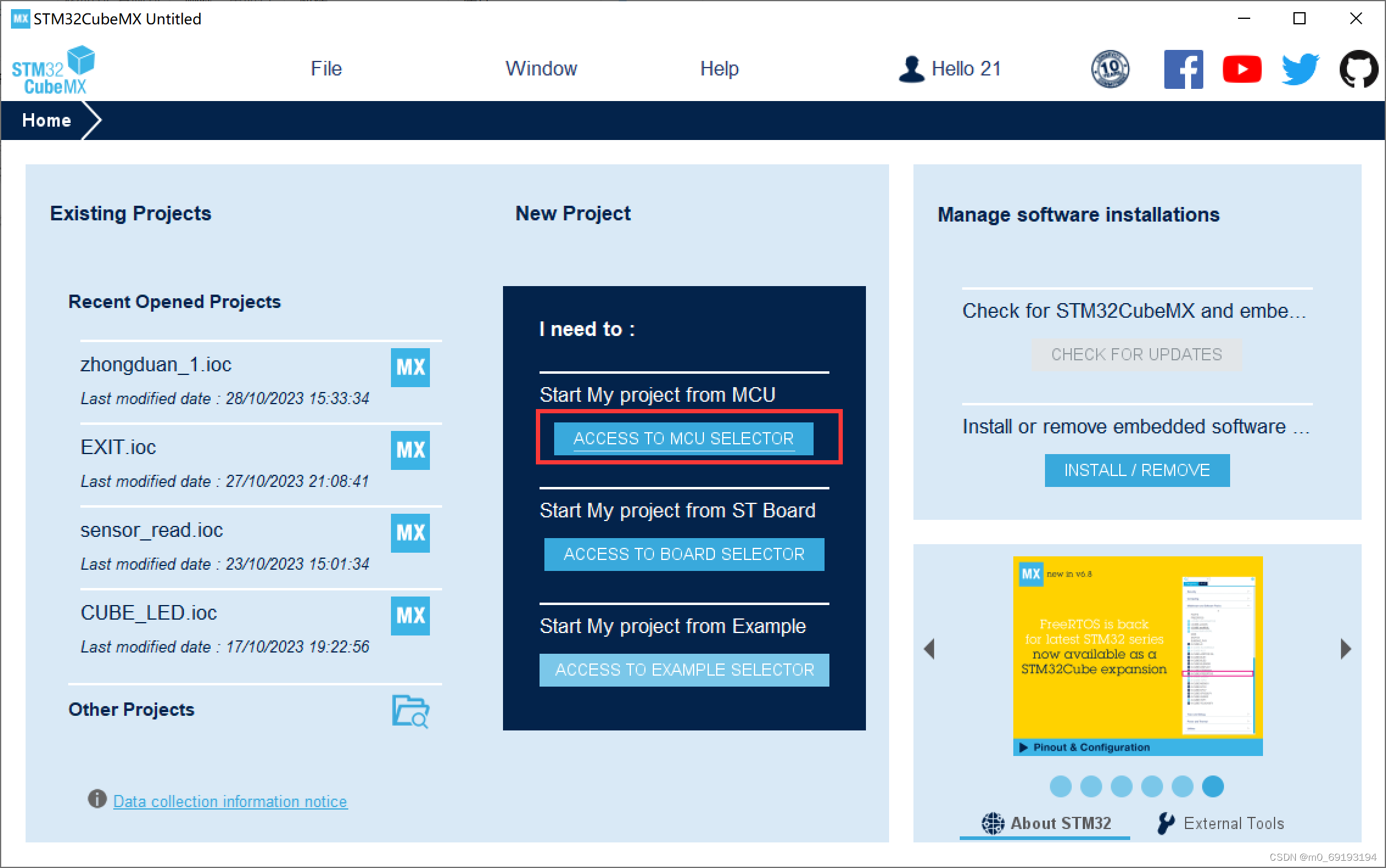This screenshot has width=1386, height=868.
Task: Open the YouTube channel icon
Action: pyautogui.click(x=1242, y=69)
